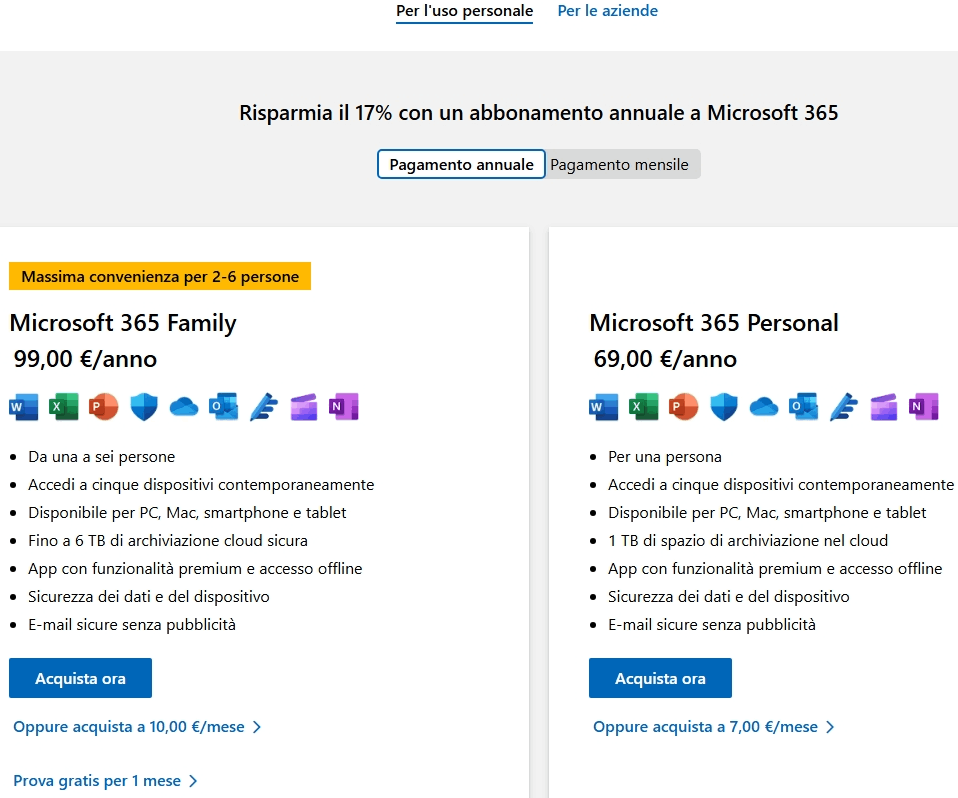The height and width of the screenshot is (798, 958).
Task: Click '1 TB di spazio di archiviazione' bullet
Action: tap(748, 541)
